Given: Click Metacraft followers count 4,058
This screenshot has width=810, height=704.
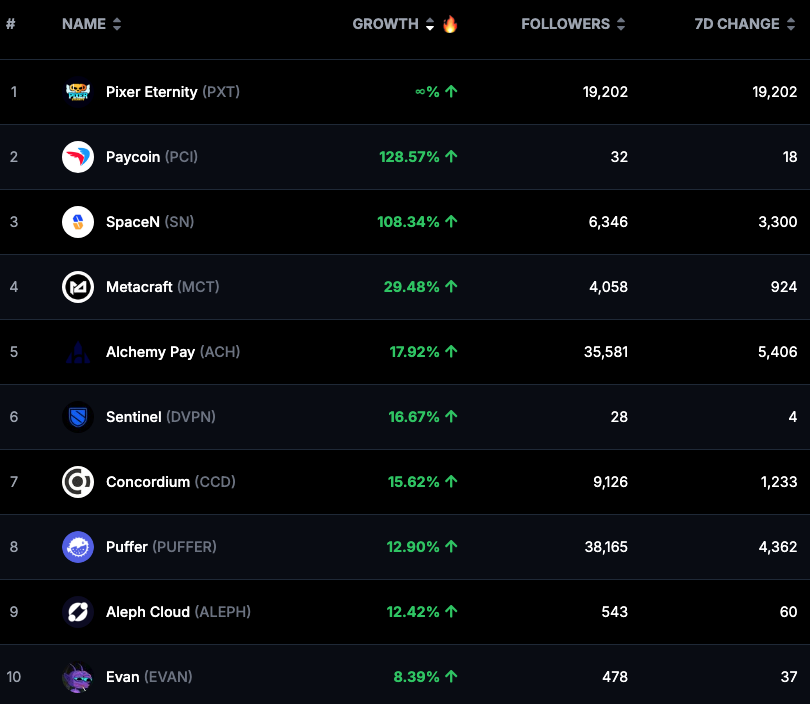Looking at the screenshot, I should 609,287.
